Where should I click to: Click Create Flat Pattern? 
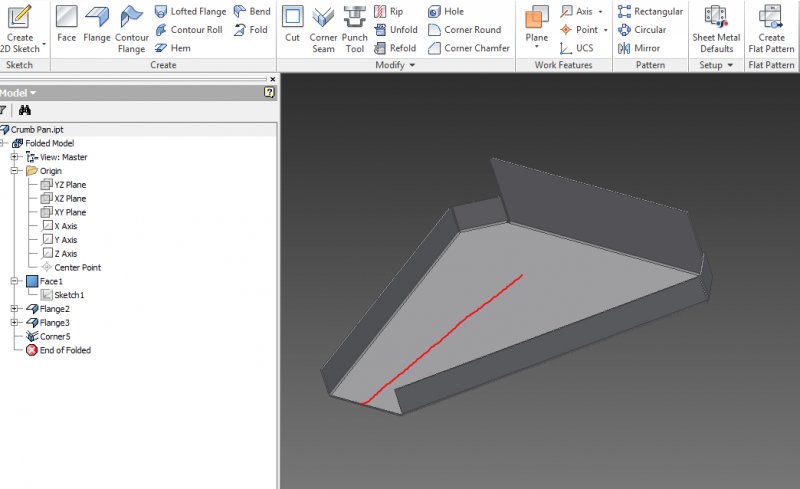point(771,29)
